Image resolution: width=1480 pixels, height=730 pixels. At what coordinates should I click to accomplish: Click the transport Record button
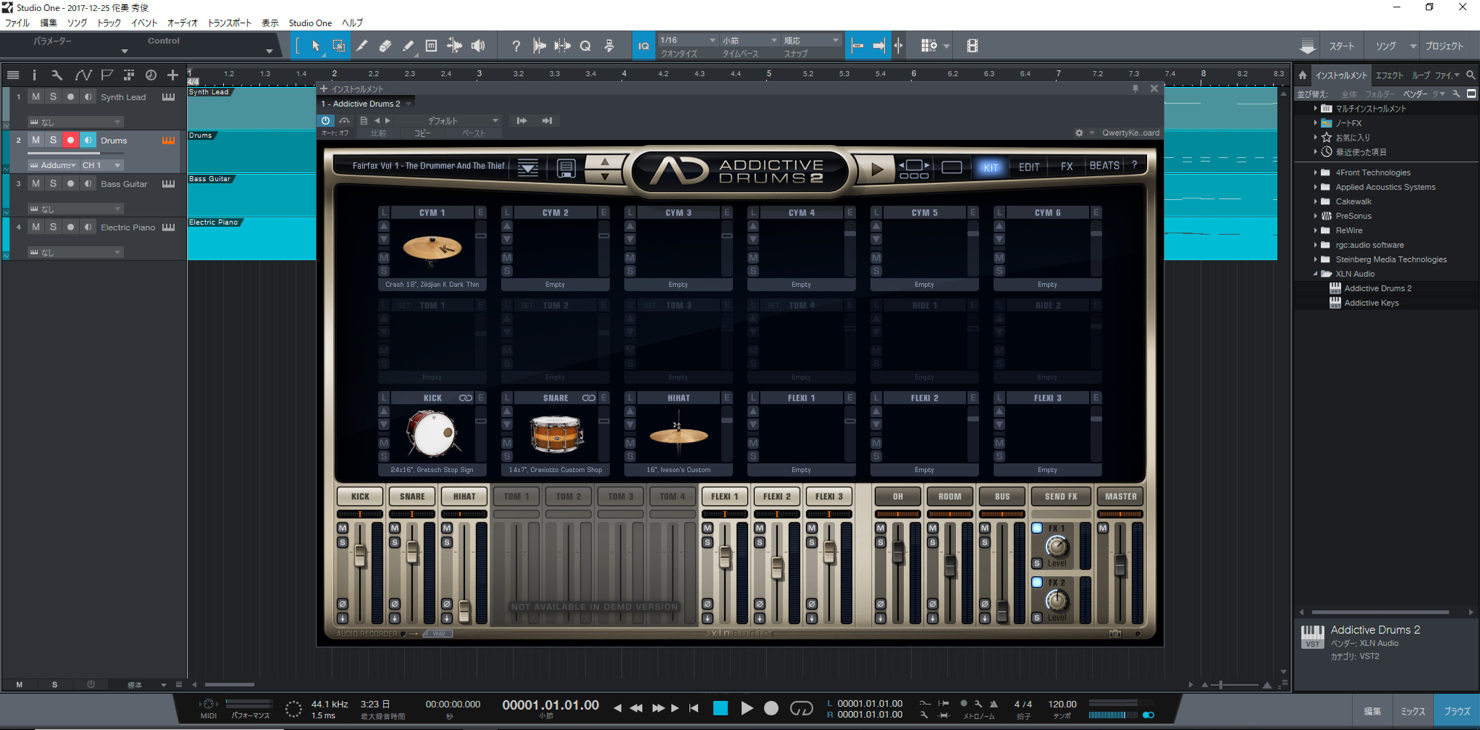771,708
